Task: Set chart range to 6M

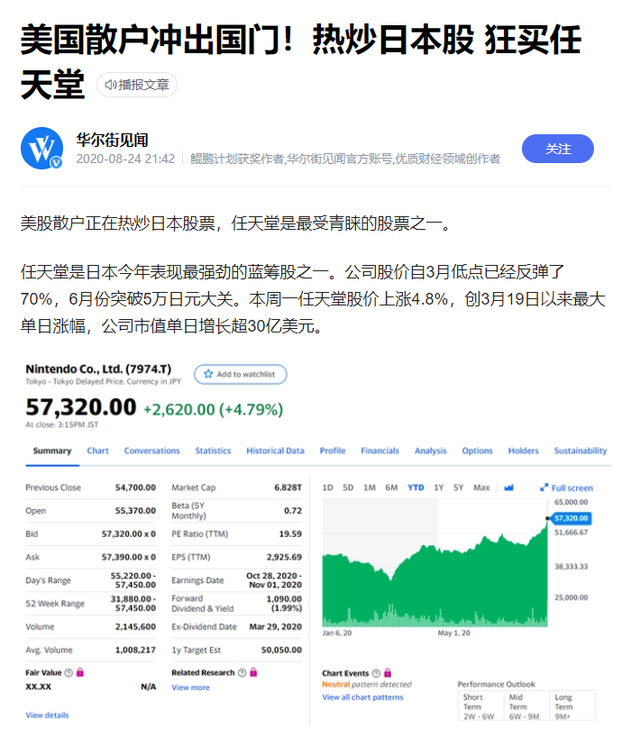Action: [391, 487]
